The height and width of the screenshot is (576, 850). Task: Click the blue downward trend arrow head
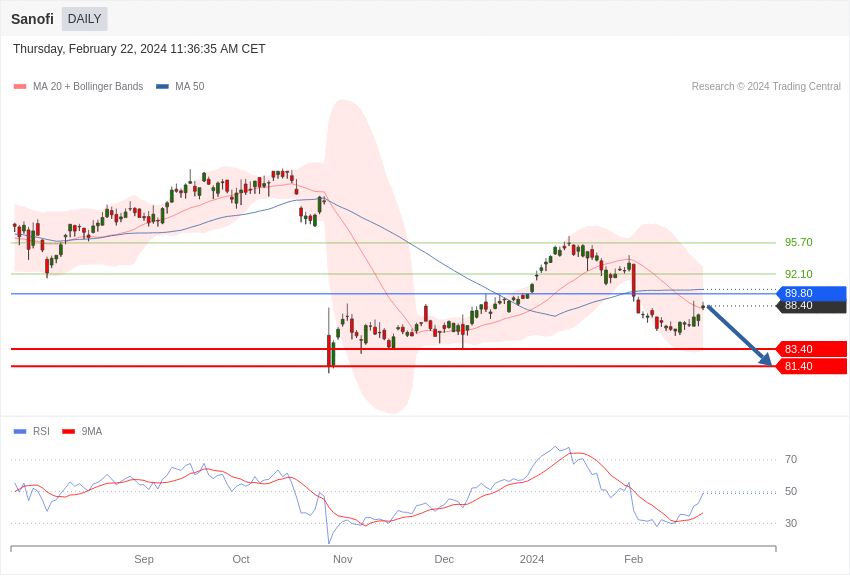coord(766,361)
